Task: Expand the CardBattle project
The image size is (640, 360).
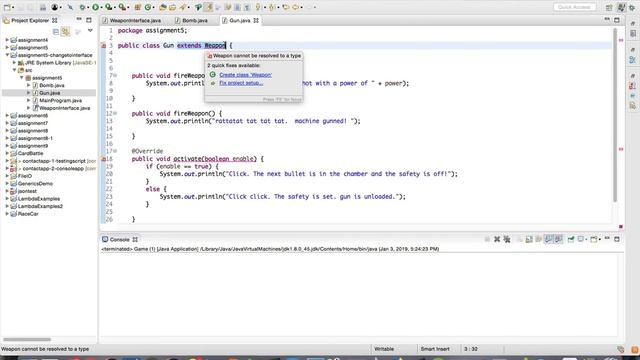Action: [x=7, y=153]
